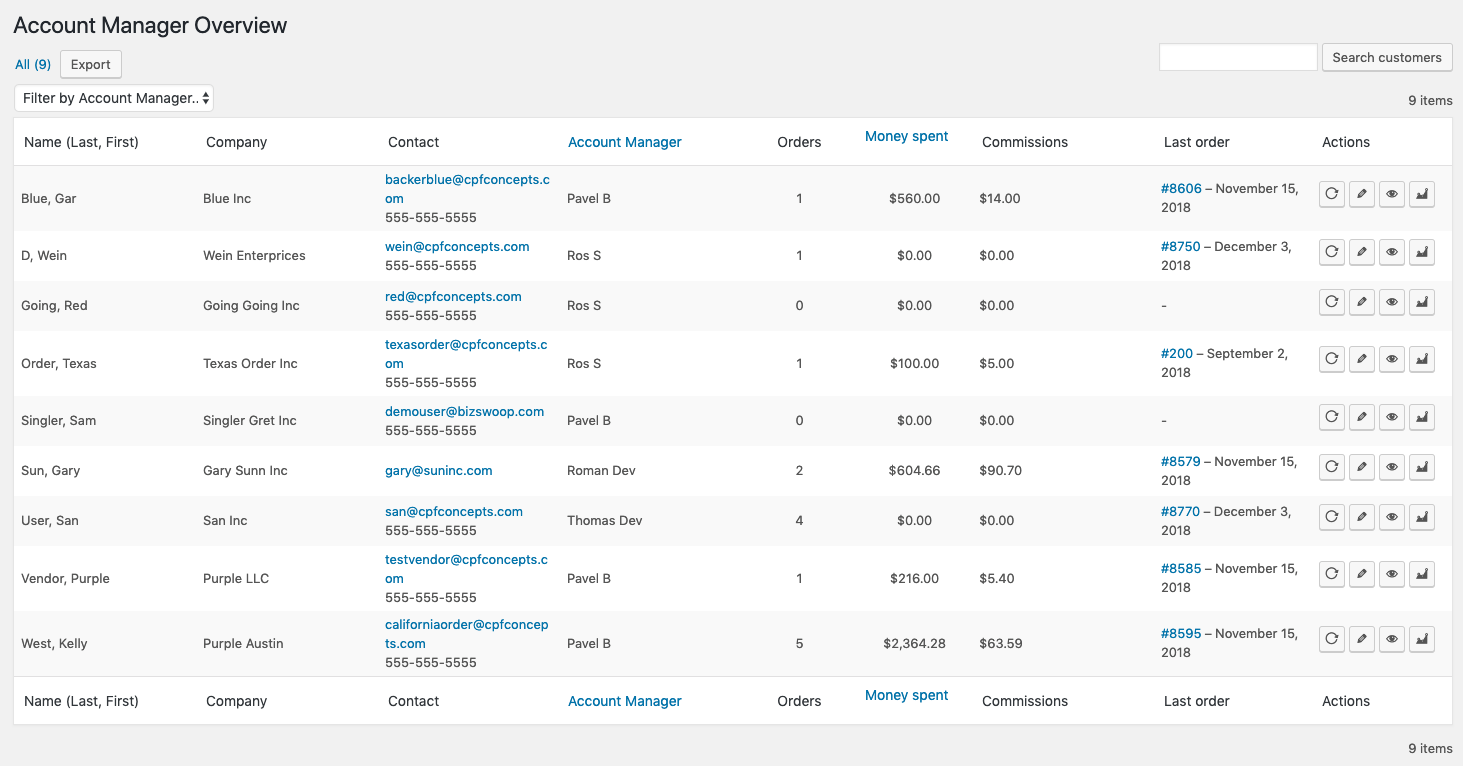Click email gary@suninc.com
Screen dimensions: 1463x766
[x=439, y=470]
